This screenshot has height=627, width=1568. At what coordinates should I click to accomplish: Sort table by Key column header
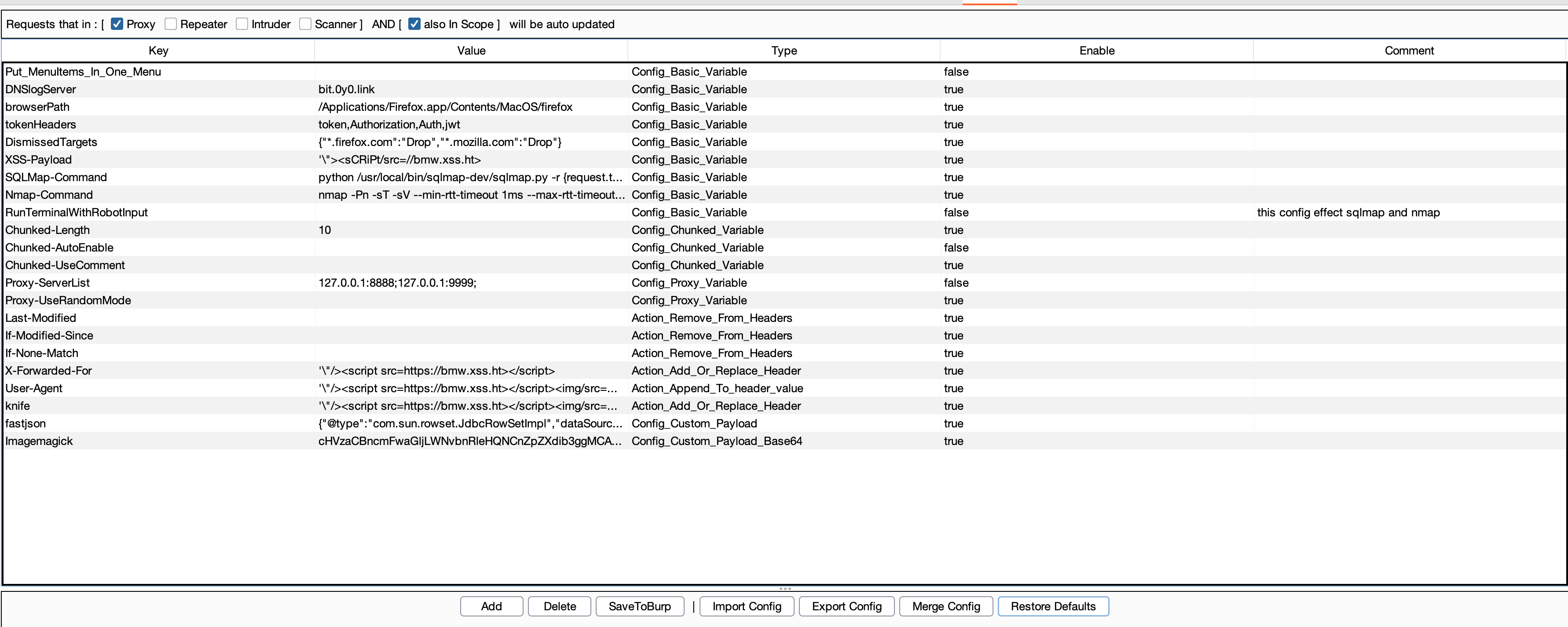(158, 51)
